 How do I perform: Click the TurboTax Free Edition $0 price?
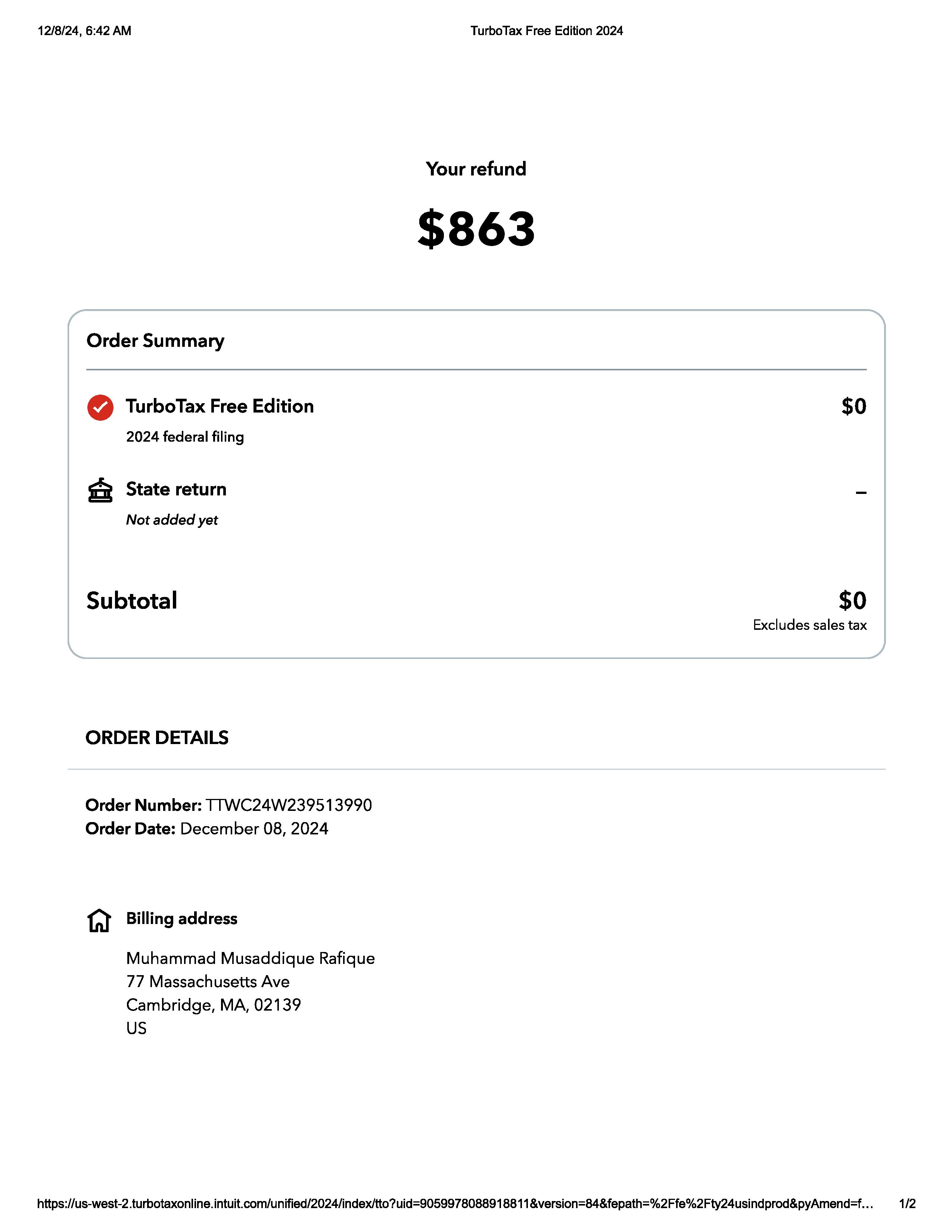853,406
